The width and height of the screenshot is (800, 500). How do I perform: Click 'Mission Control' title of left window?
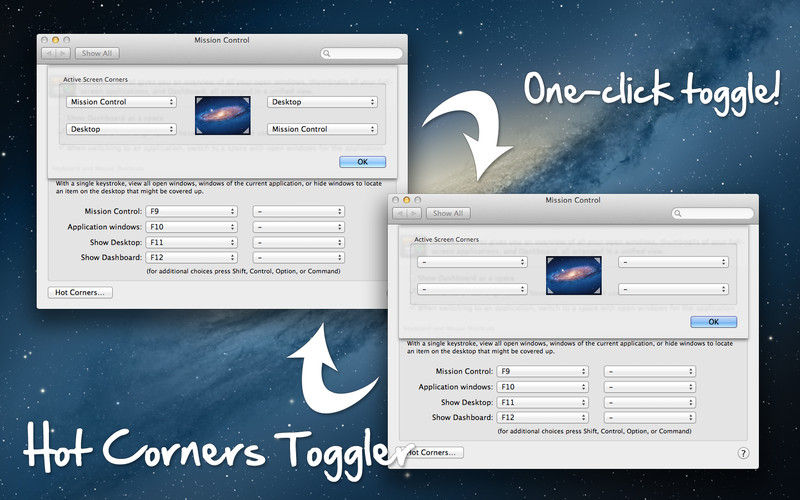pyautogui.click(x=221, y=40)
